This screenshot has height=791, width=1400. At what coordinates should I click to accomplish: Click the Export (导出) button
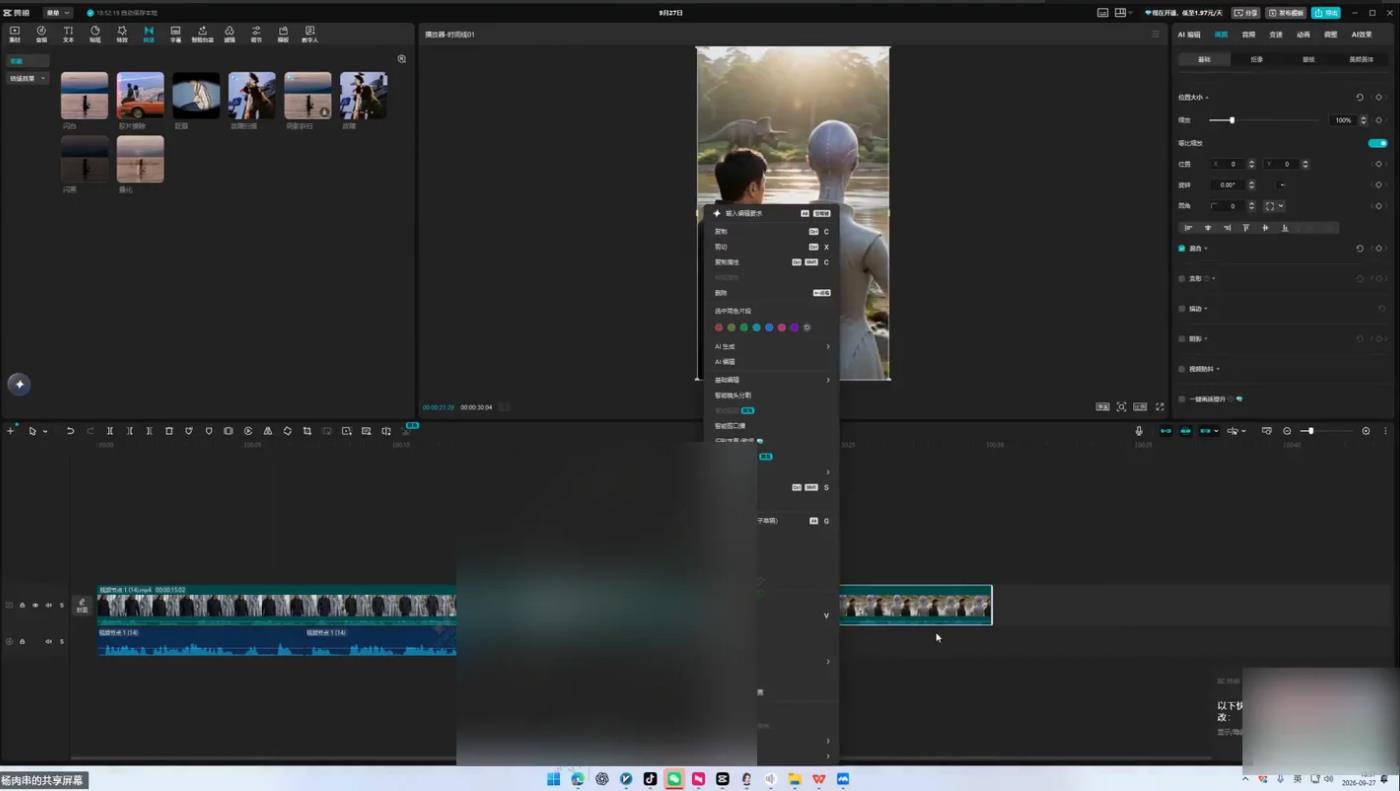tap(1326, 13)
